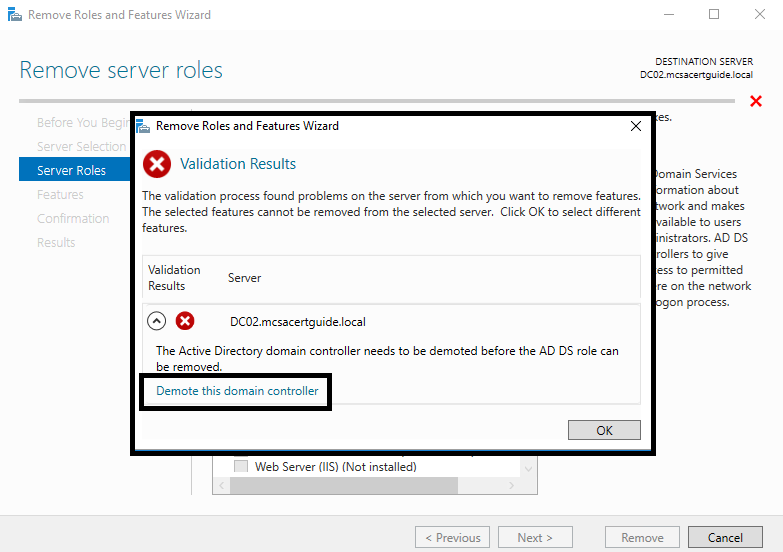Click the roles list scroll-down arrow
This screenshot has width=783, height=552.
(528, 469)
